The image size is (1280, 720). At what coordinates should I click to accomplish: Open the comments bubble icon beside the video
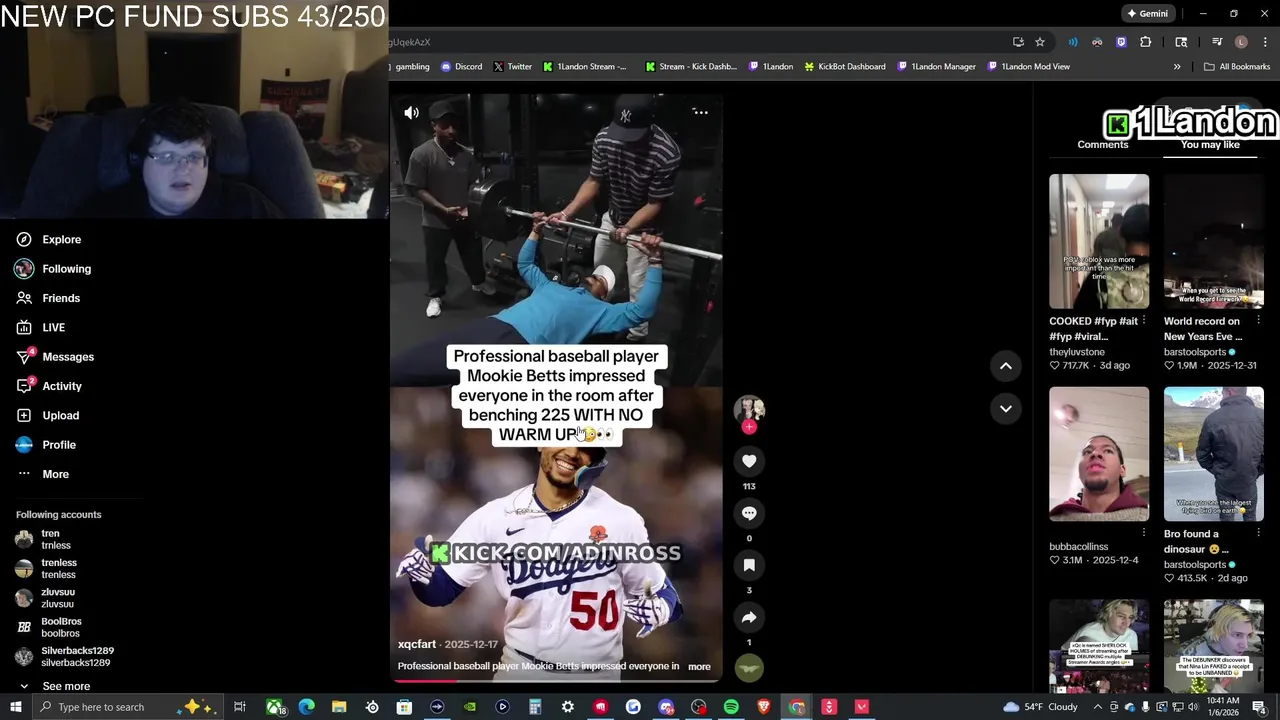[749, 513]
